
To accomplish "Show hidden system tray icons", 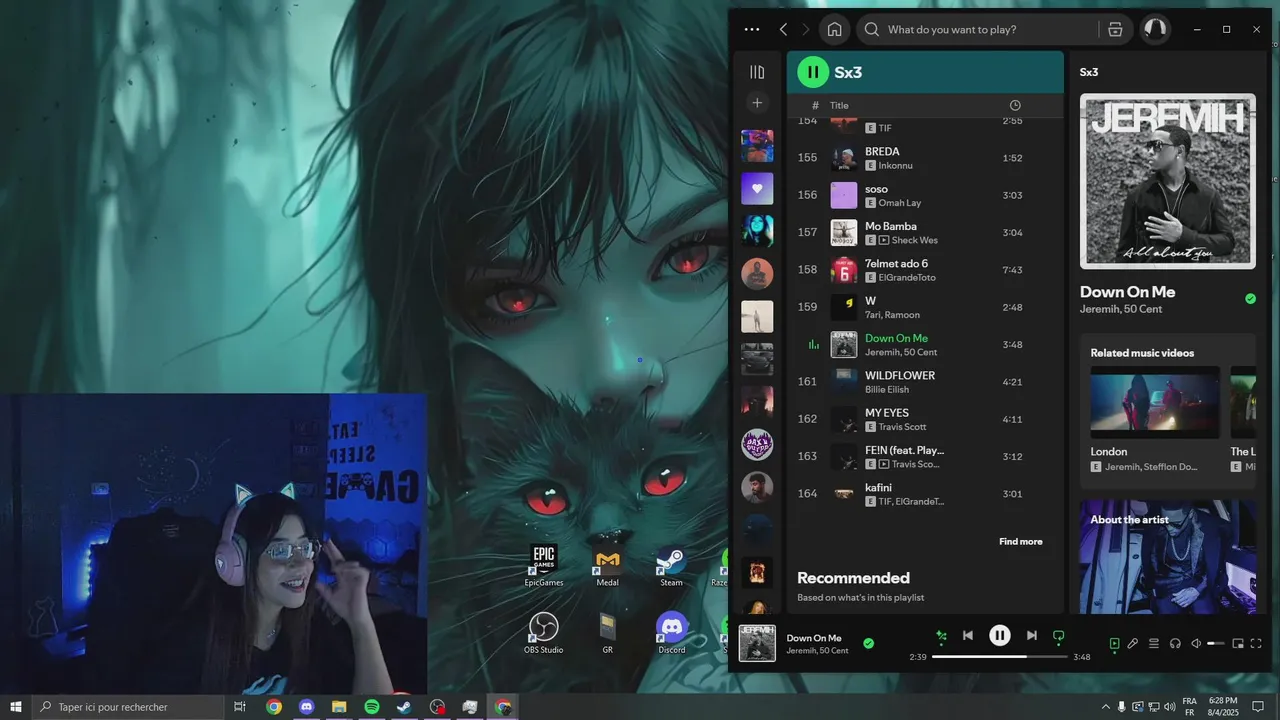I will tap(1104, 707).
